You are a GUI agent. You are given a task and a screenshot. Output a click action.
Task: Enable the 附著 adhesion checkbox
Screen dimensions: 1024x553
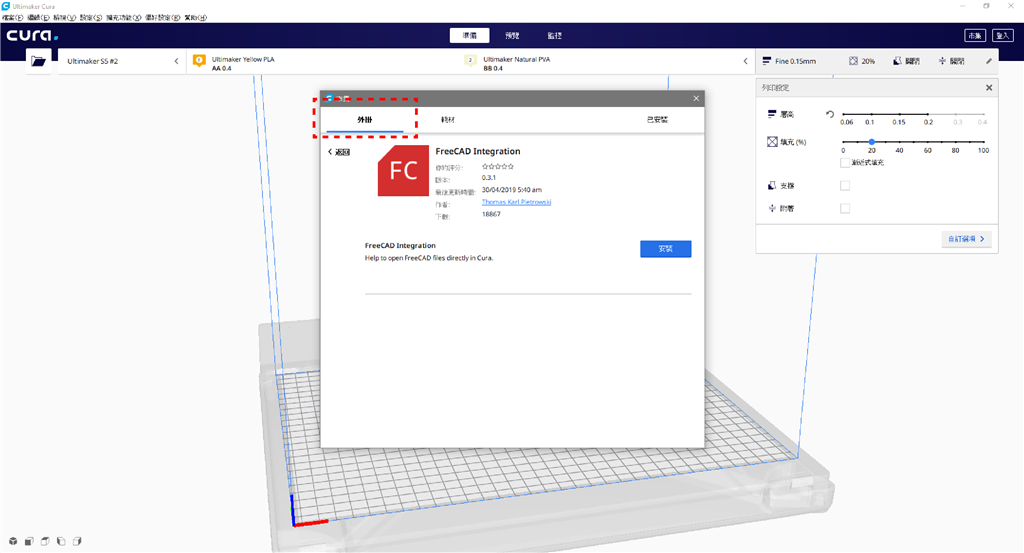(845, 208)
